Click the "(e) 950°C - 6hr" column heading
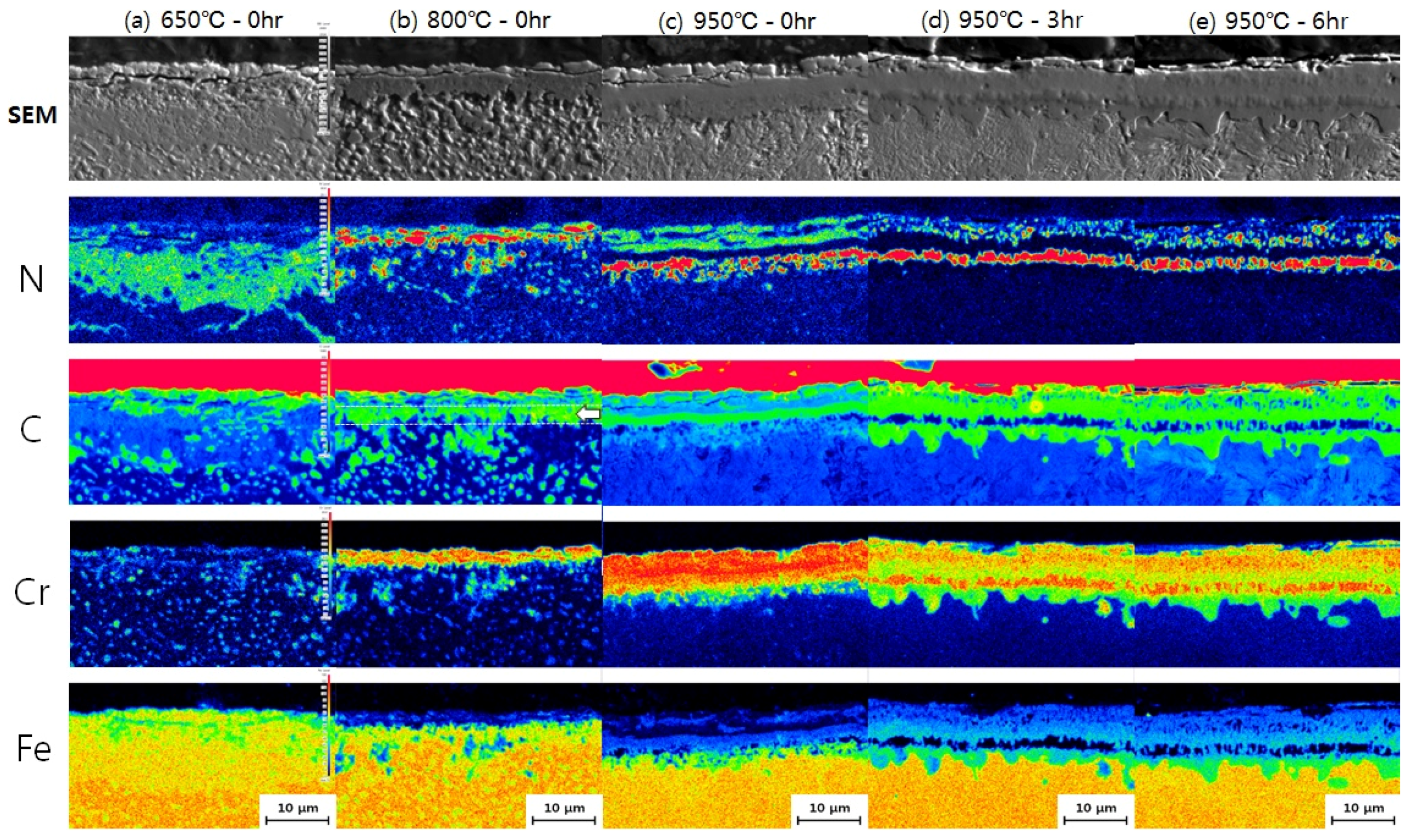This screenshot has width=1410, height=840. tap(1269, 21)
